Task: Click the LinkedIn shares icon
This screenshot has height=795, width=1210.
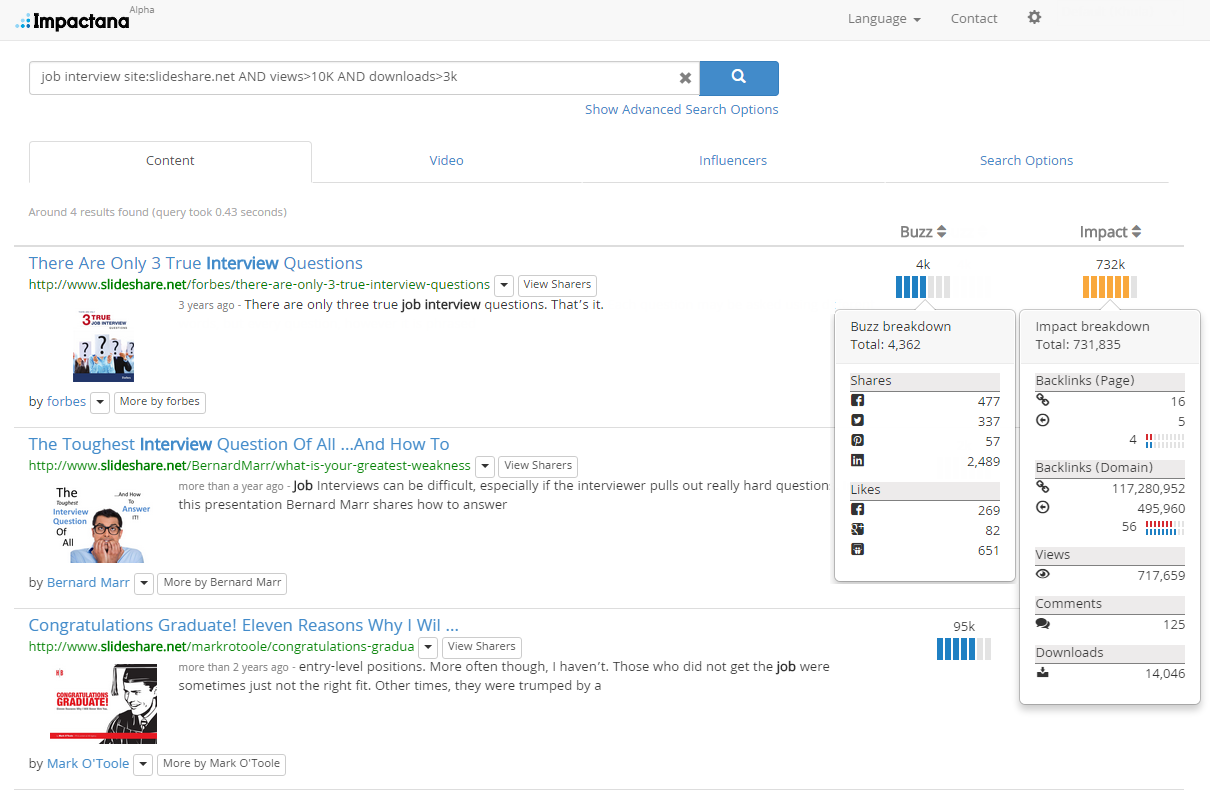Action: pyautogui.click(x=857, y=461)
